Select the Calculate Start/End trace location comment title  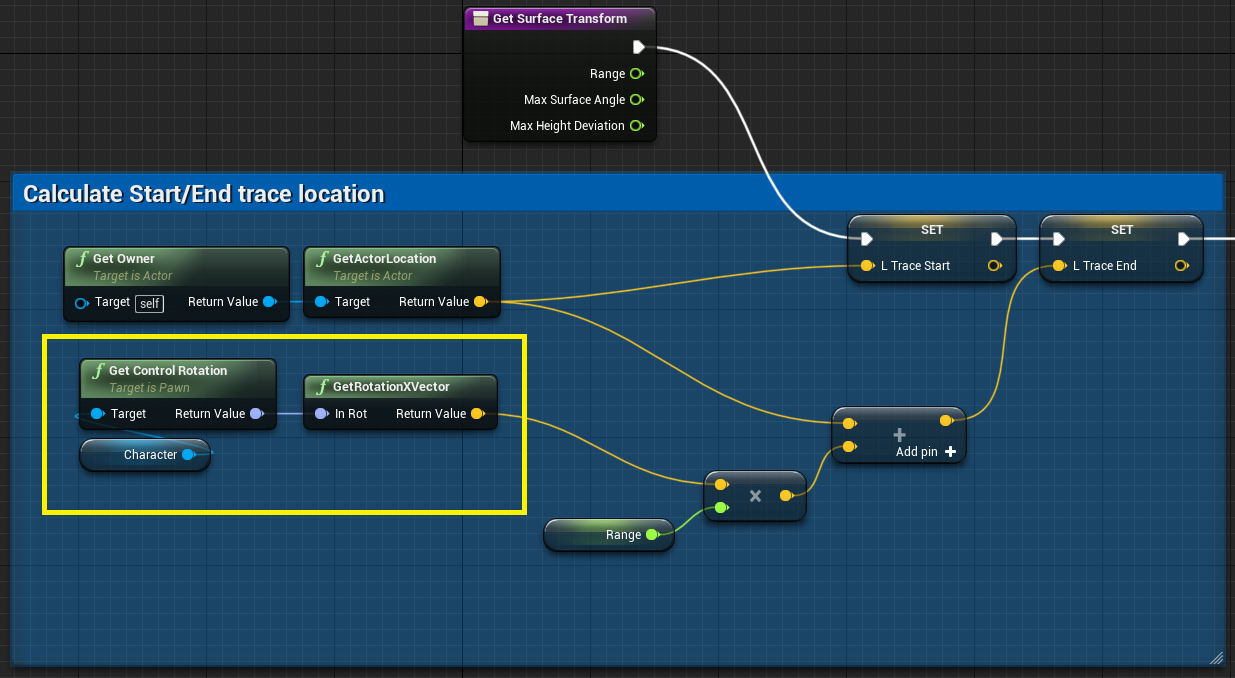point(203,194)
